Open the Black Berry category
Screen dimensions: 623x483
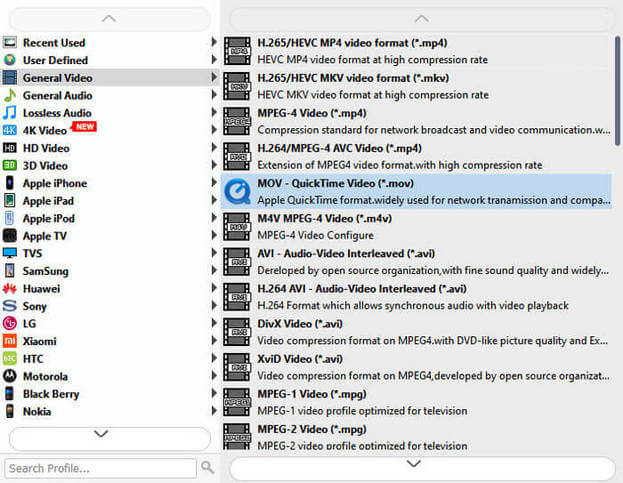(110, 394)
